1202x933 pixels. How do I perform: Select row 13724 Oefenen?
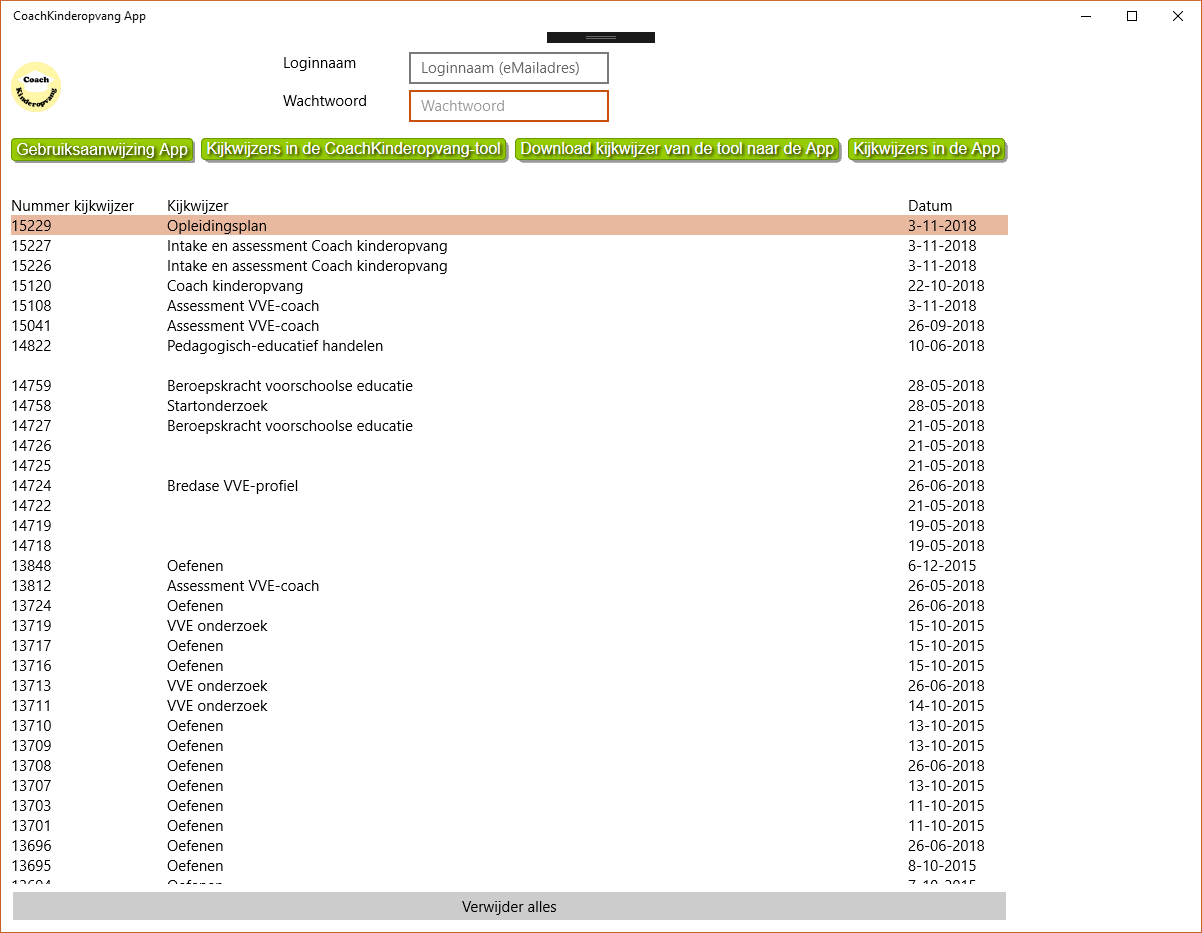point(509,606)
